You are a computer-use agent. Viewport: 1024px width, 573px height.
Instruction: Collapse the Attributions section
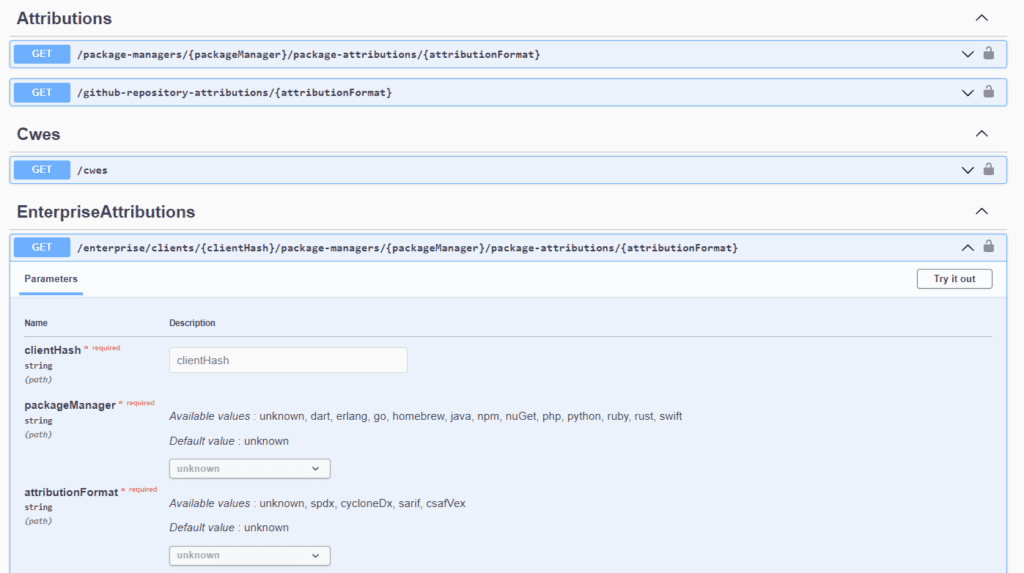pyautogui.click(x=981, y=18)
